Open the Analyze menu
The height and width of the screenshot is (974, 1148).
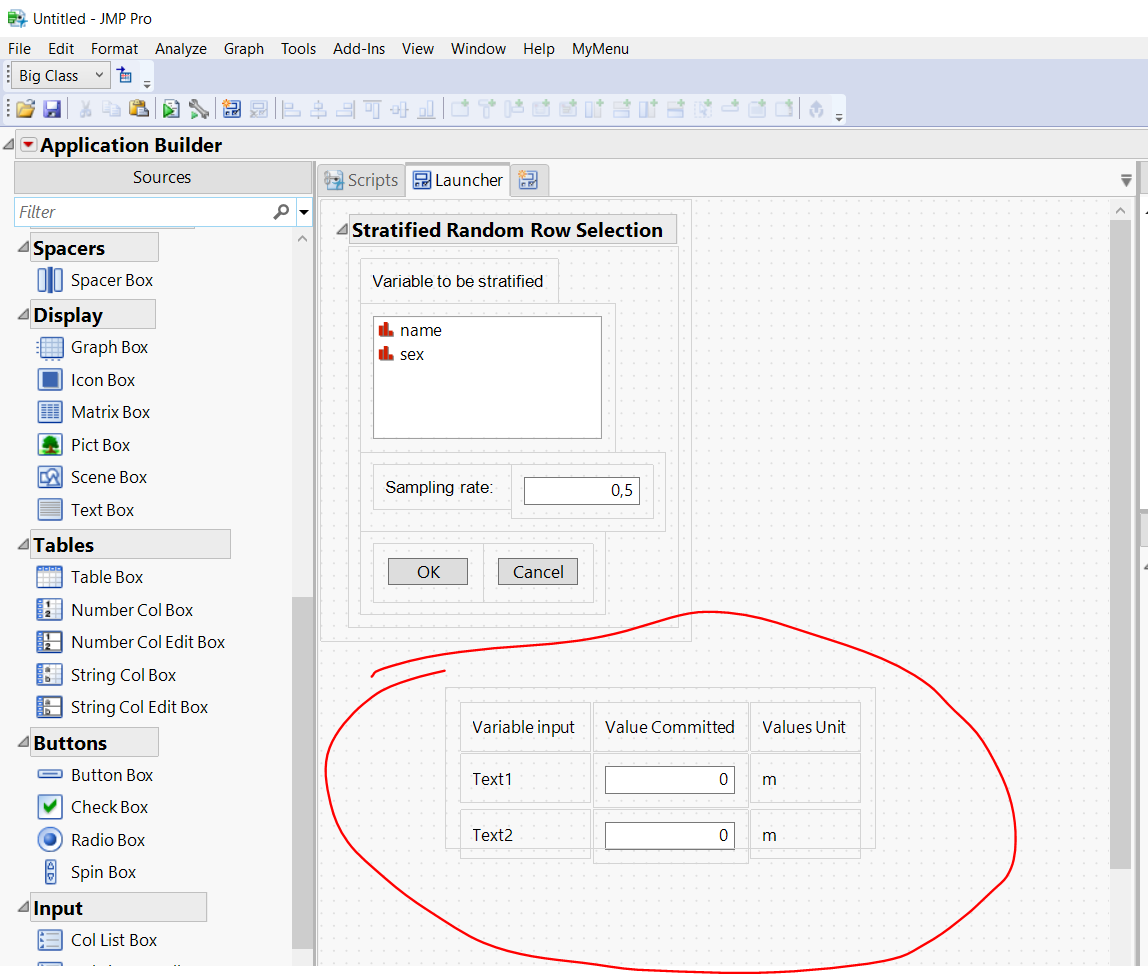(181, 48)
